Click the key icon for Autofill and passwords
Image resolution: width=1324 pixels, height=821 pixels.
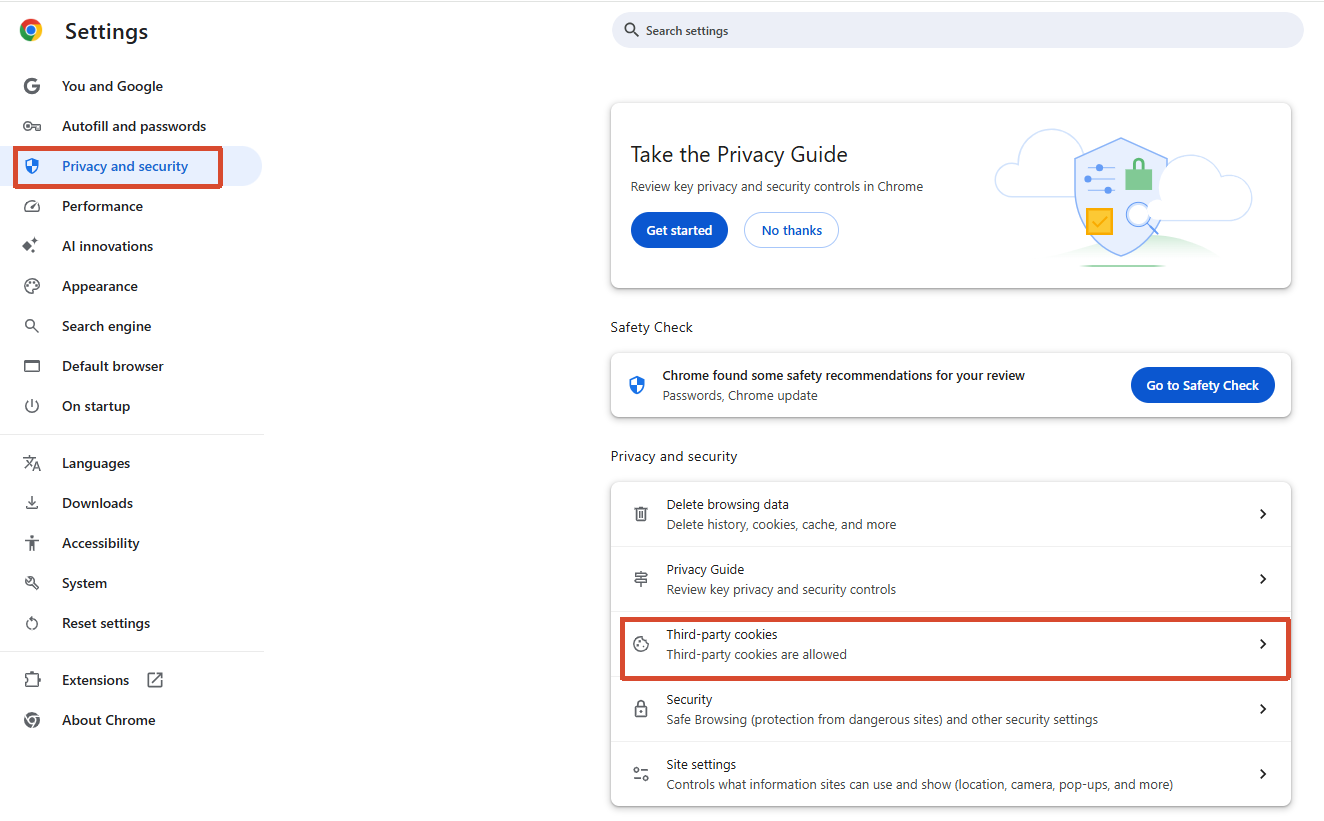(32, 126)
